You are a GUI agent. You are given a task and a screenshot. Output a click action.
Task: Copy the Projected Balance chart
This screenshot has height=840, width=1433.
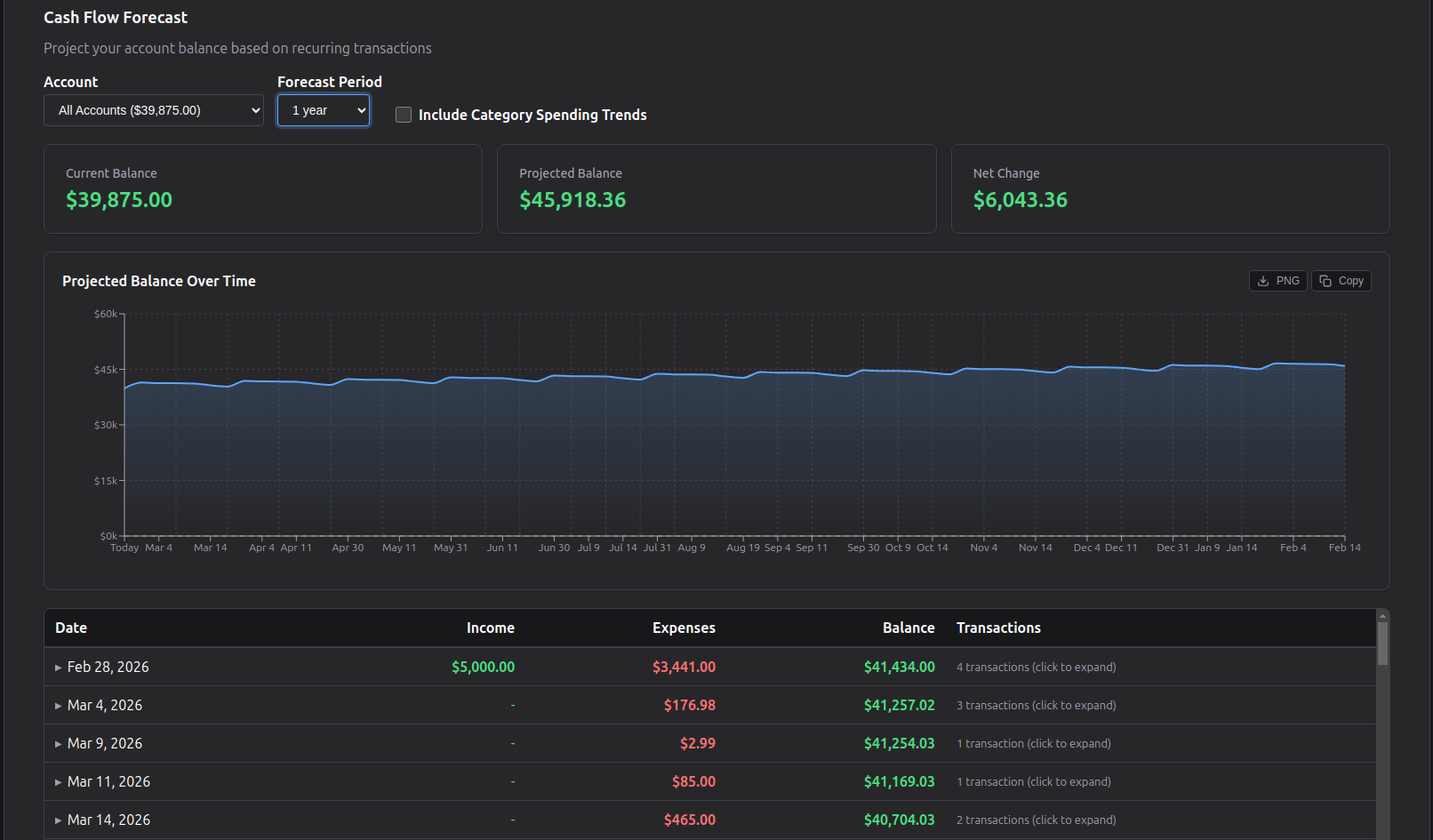(1341, 280)
